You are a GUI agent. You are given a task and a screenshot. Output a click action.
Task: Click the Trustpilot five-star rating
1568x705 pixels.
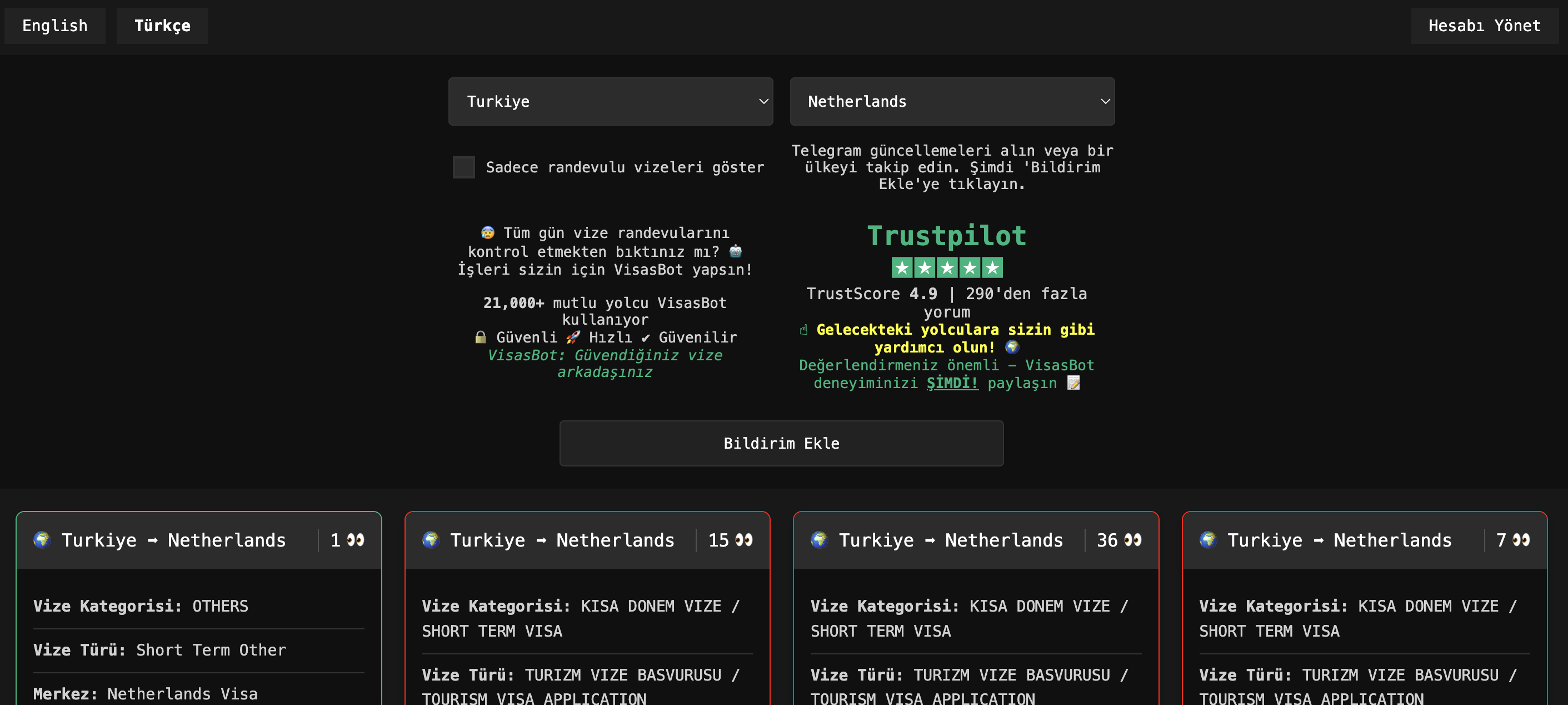click(946, 267)
